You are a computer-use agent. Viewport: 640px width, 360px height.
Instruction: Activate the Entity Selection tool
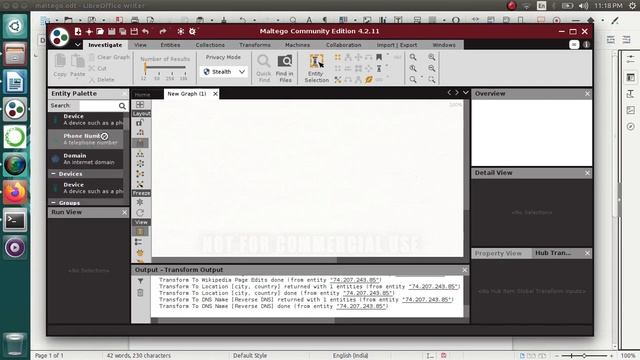(x=316, y=68)
